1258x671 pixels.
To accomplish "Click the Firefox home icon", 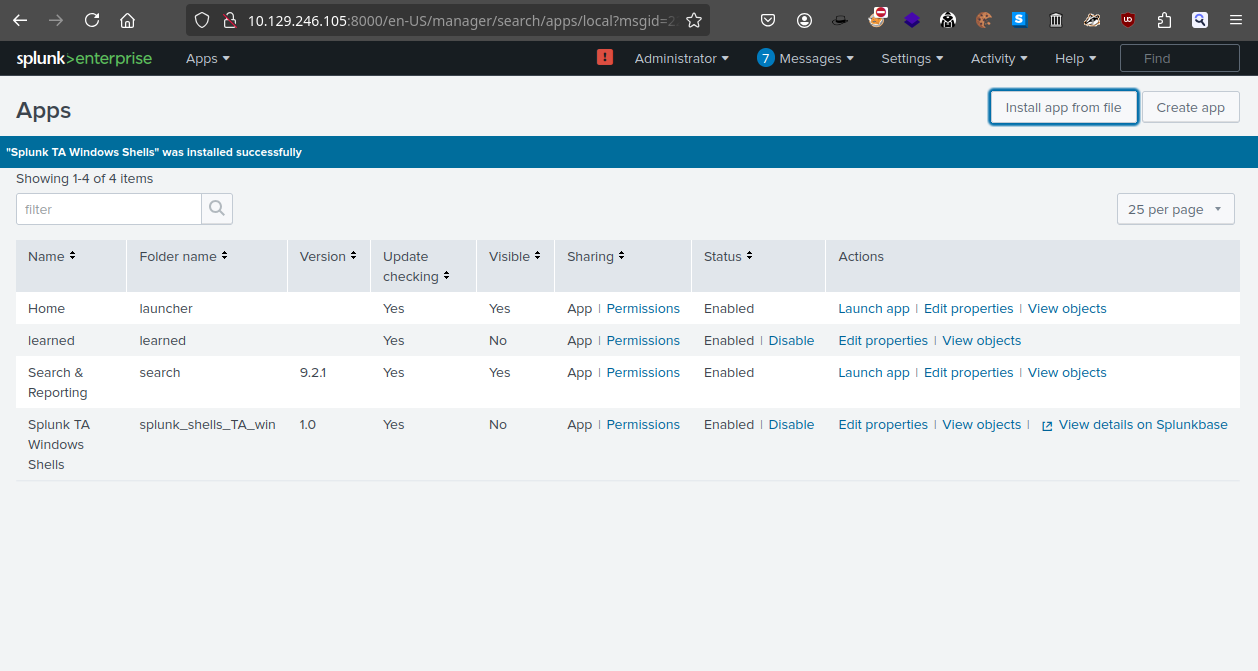I will coord(127,20).
